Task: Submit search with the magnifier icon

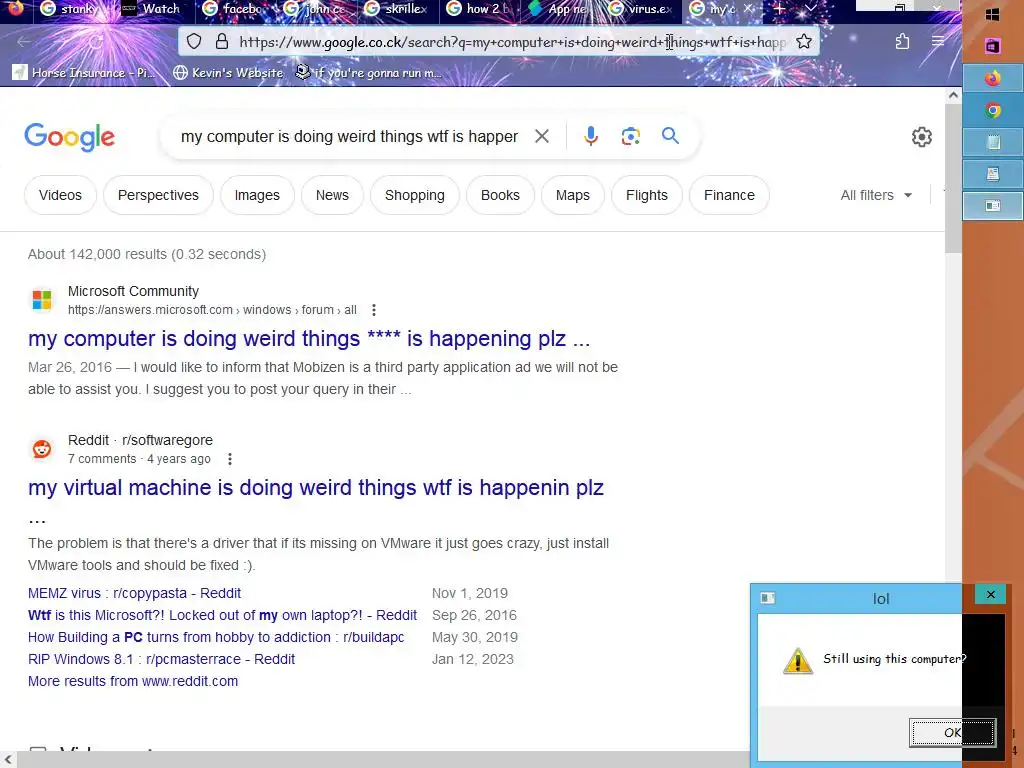Action: click(670, 136)
